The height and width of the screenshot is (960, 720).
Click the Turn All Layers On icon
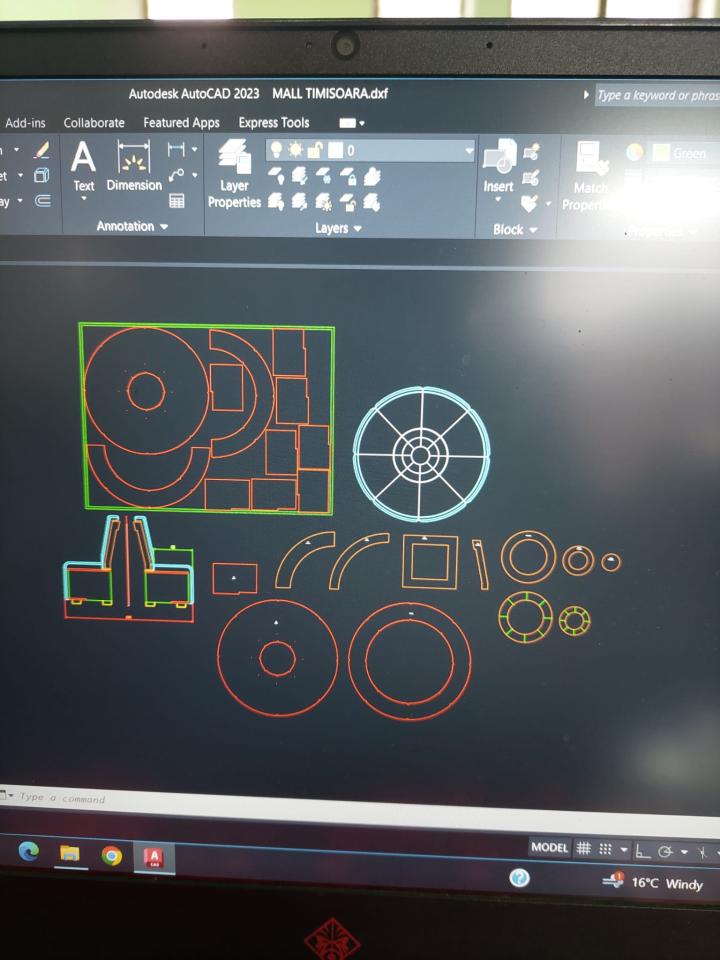pos(276,201)
